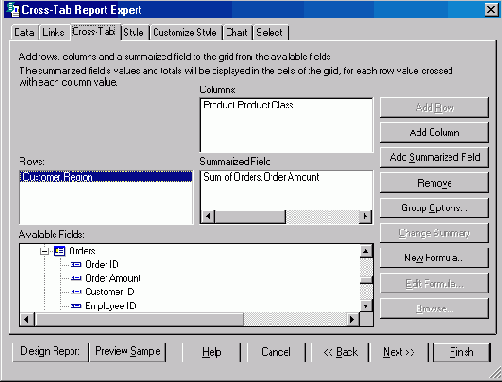Click the Employee ID field icon

[x=76, y=306]
